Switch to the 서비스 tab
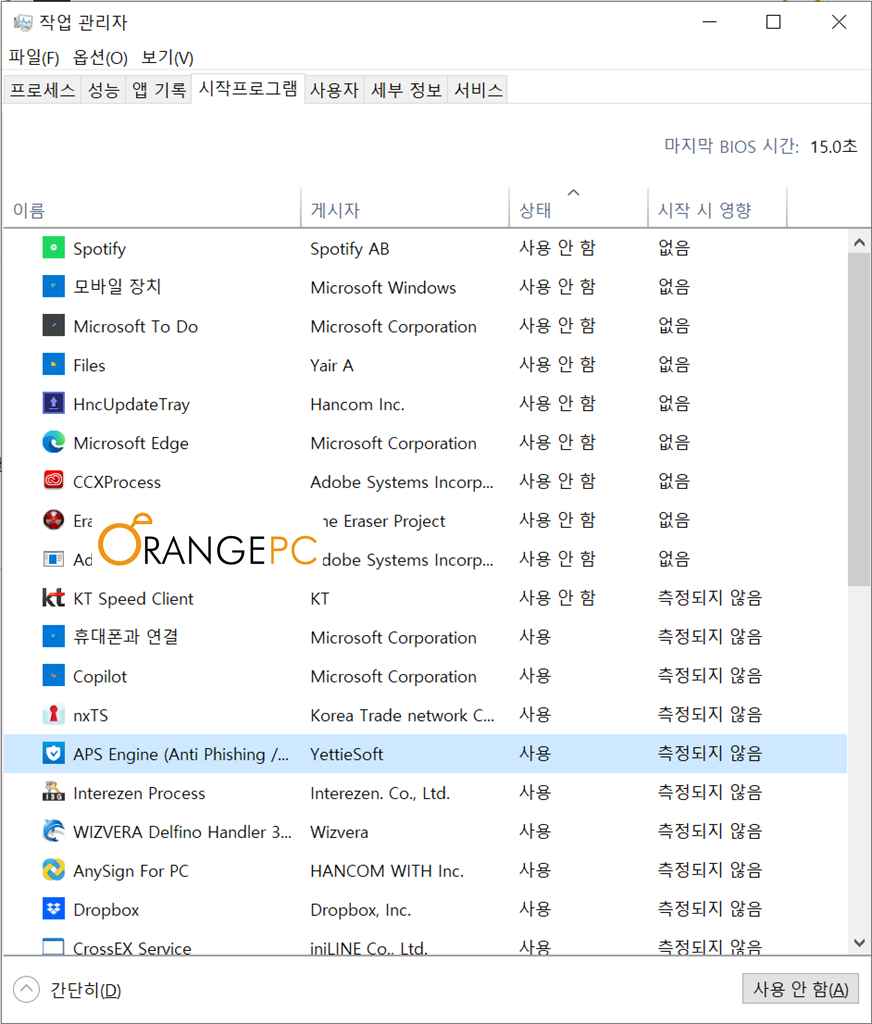872x1024 pixels. tap(478, 89)
